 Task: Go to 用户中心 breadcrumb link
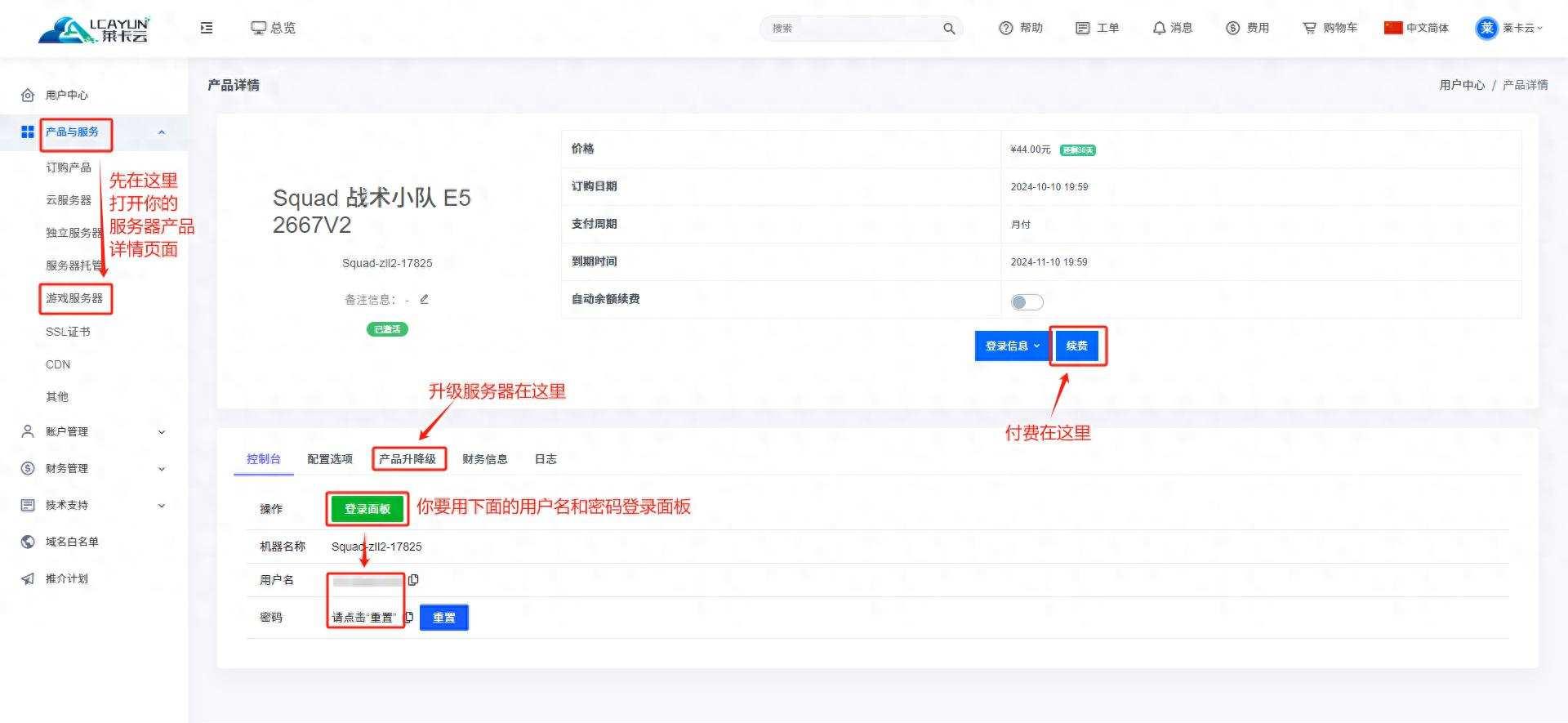point(1462,85)
